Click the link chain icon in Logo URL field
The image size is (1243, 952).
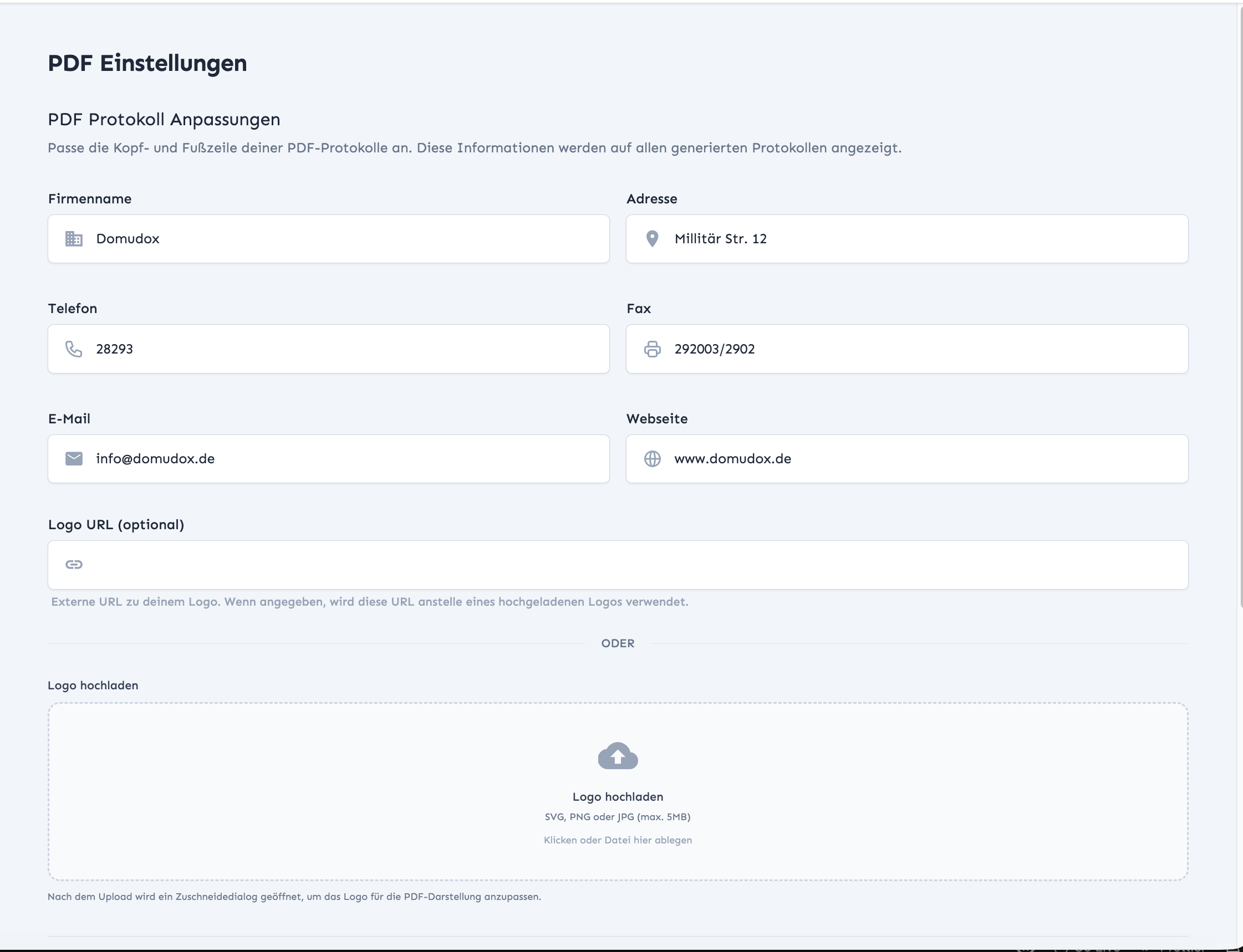(x=74, y=565)
